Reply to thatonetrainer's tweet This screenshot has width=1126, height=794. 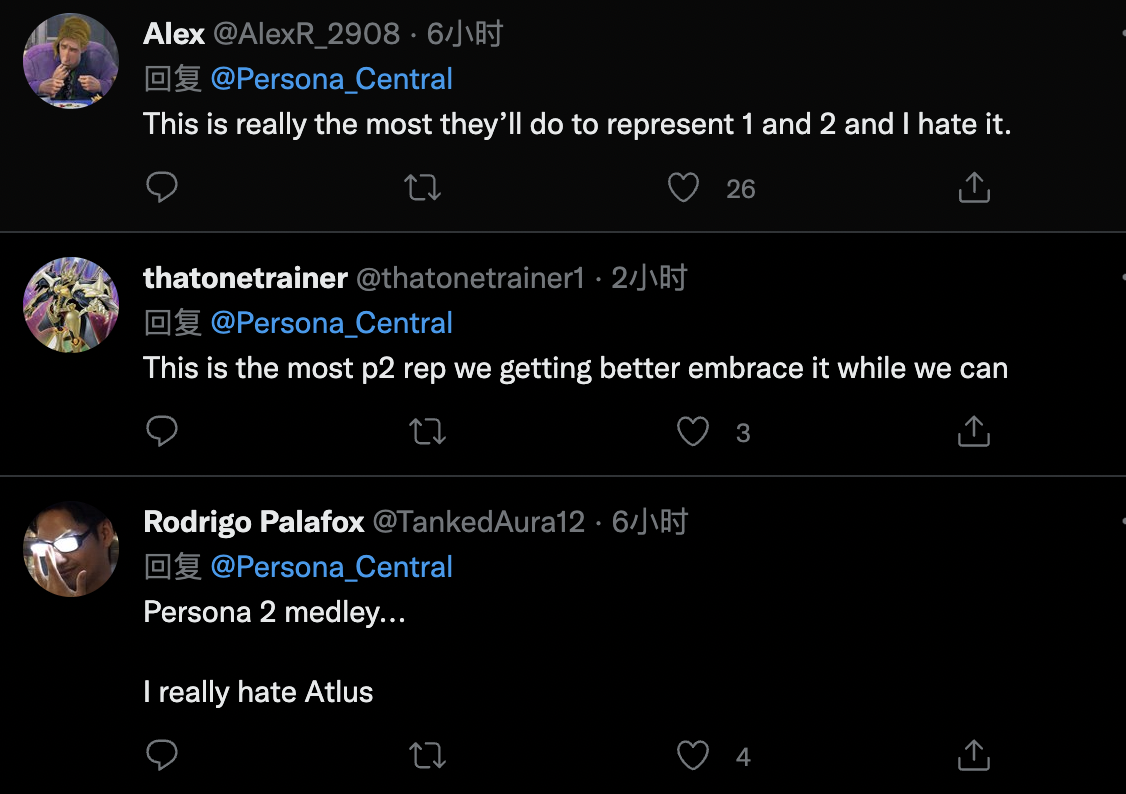(x=161, y=431)
